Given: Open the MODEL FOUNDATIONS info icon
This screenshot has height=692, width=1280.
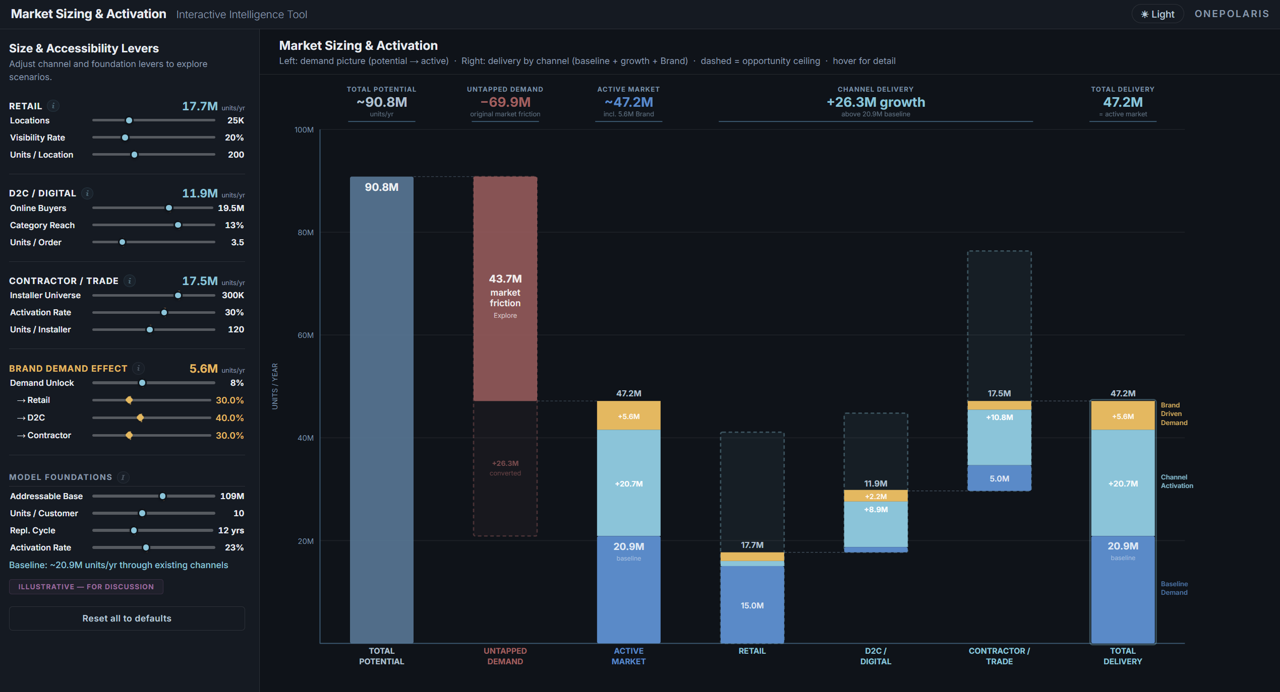Looking at the screenshot, I should coord(122,477).
